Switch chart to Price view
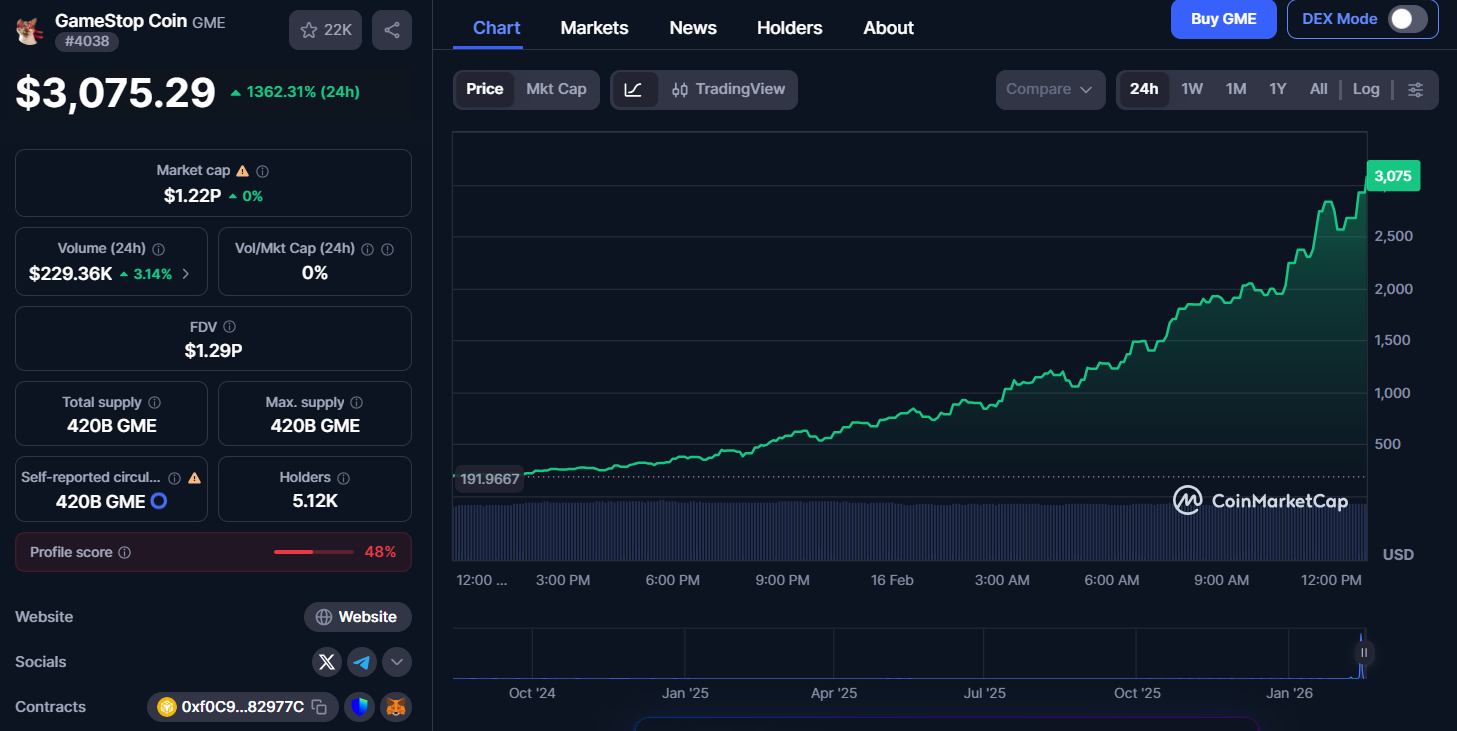 pos(485,89)
